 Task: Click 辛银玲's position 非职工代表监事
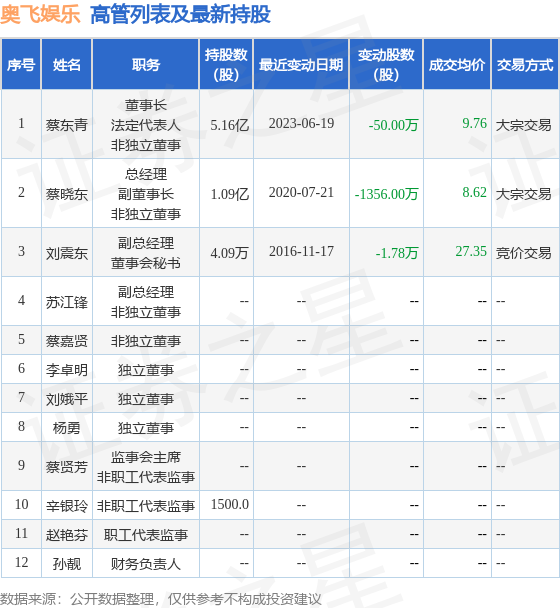[x=146, y=506]
